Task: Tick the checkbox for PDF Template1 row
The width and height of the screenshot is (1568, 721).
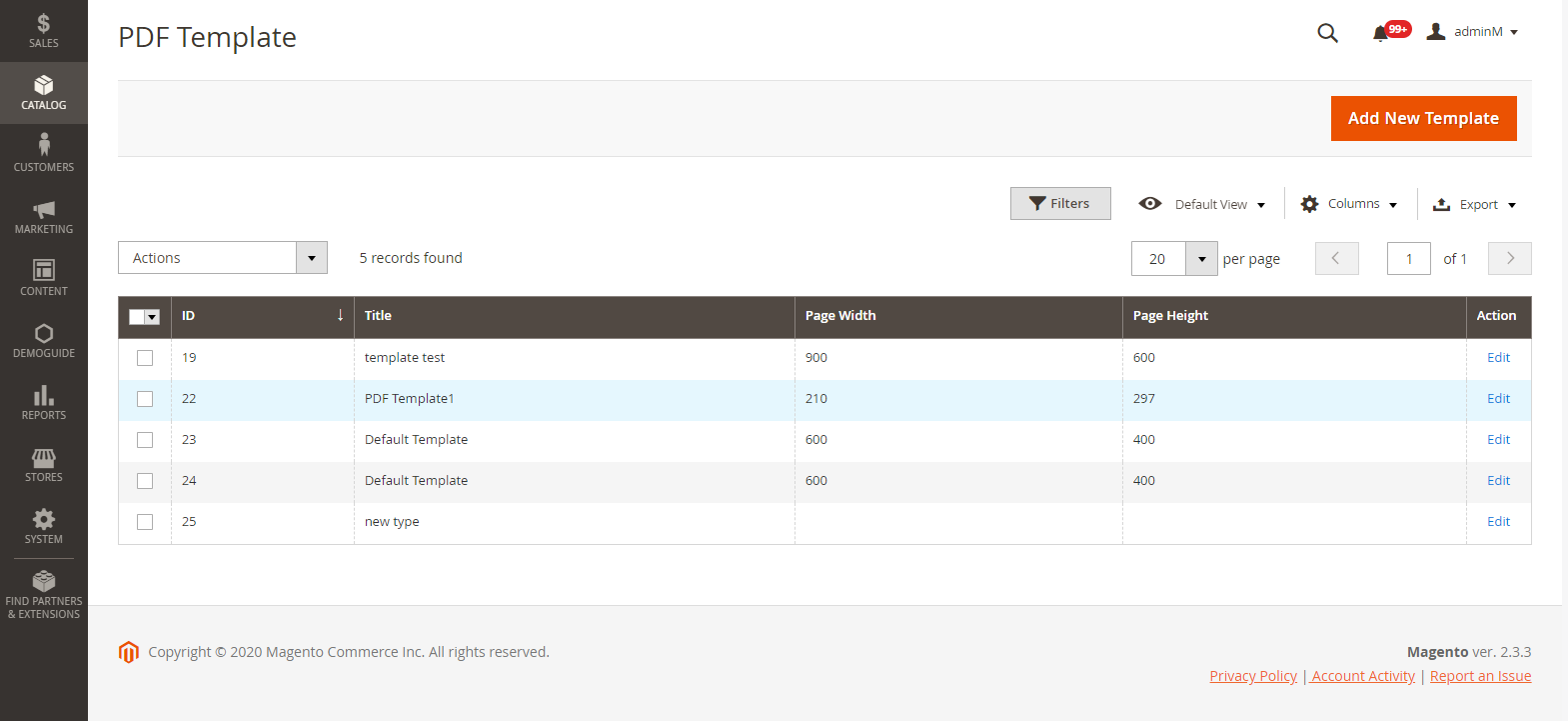Action: pos(145,399)
